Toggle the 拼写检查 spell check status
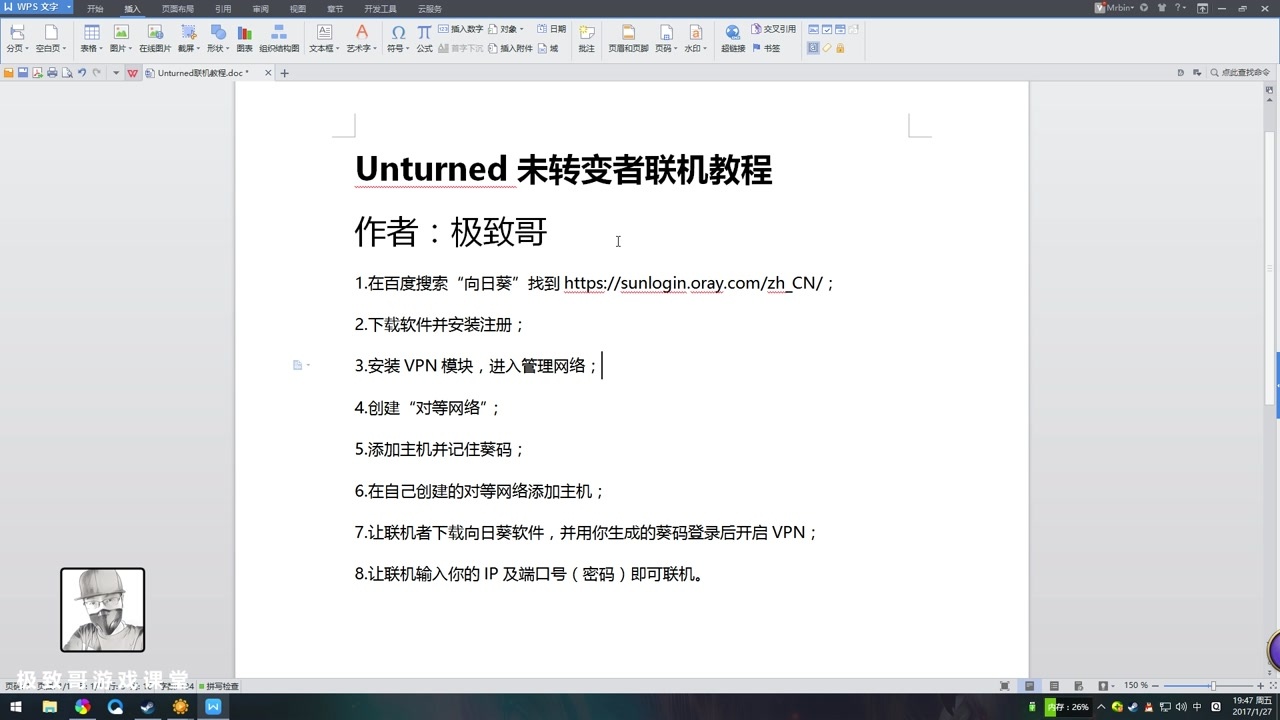 tap(218, 686)
